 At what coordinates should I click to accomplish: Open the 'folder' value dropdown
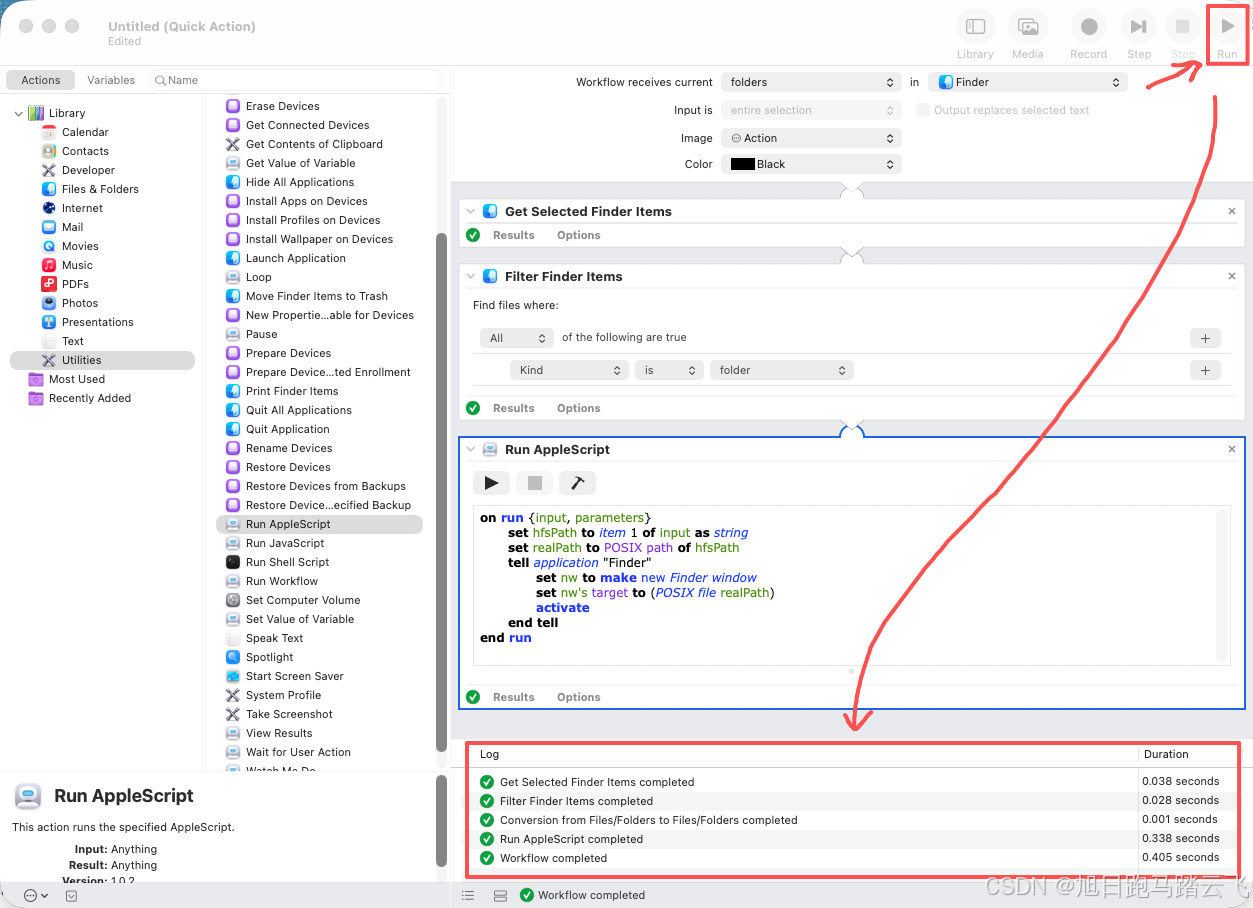(781, 370)
